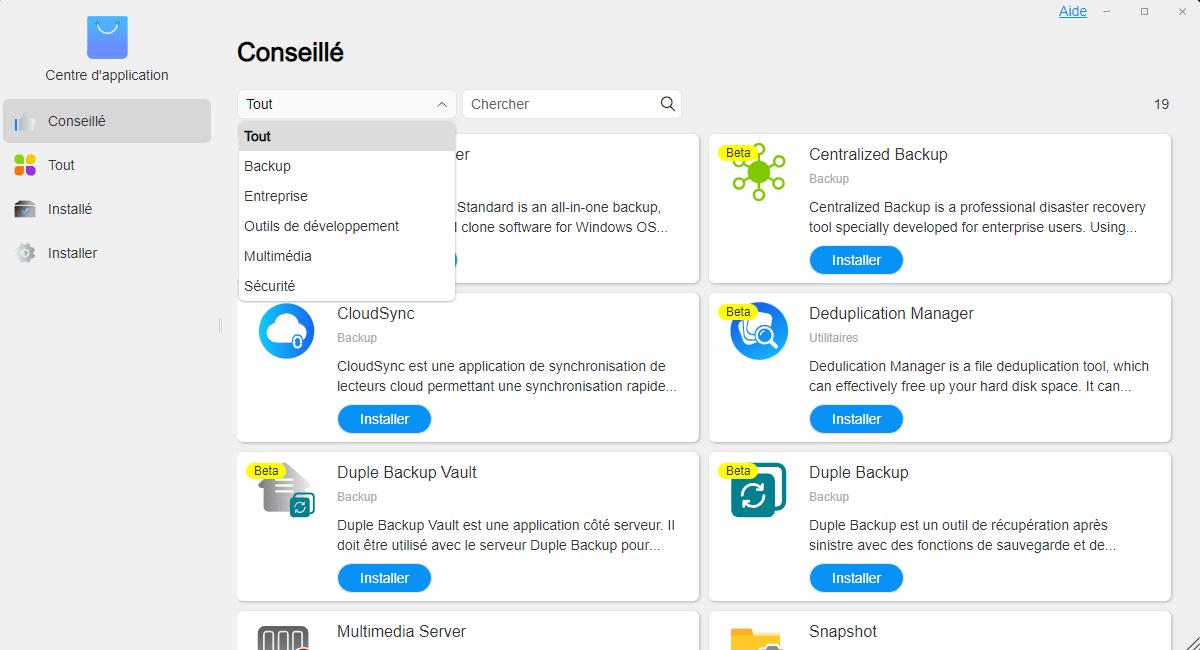The height and width of the screenshot is (650, 1200).
Task: Click the Chercher search field
Action: click(560, 104)
